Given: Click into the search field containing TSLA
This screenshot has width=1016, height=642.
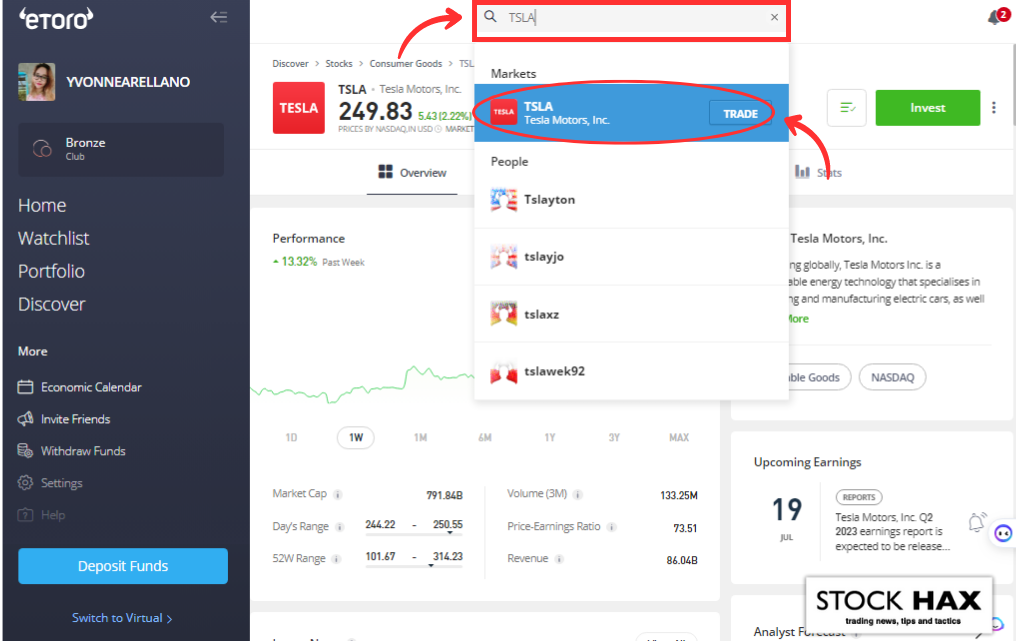Looking at the screenshot, I should click(632, 17).
